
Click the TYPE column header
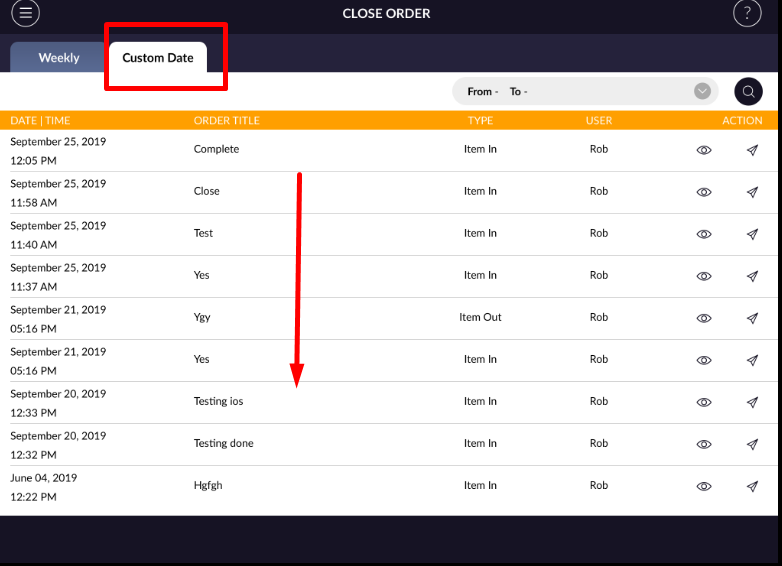[x=480, y=121]
